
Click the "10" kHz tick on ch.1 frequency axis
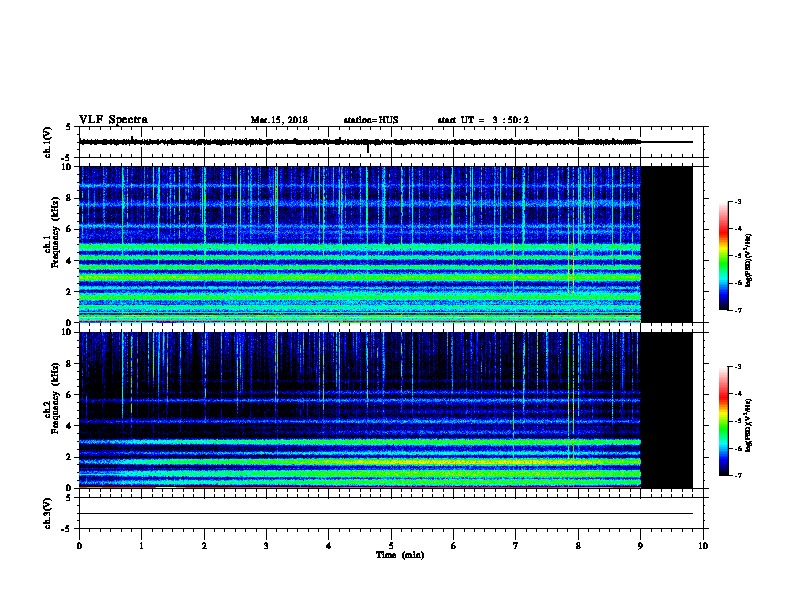coord(69,167)
